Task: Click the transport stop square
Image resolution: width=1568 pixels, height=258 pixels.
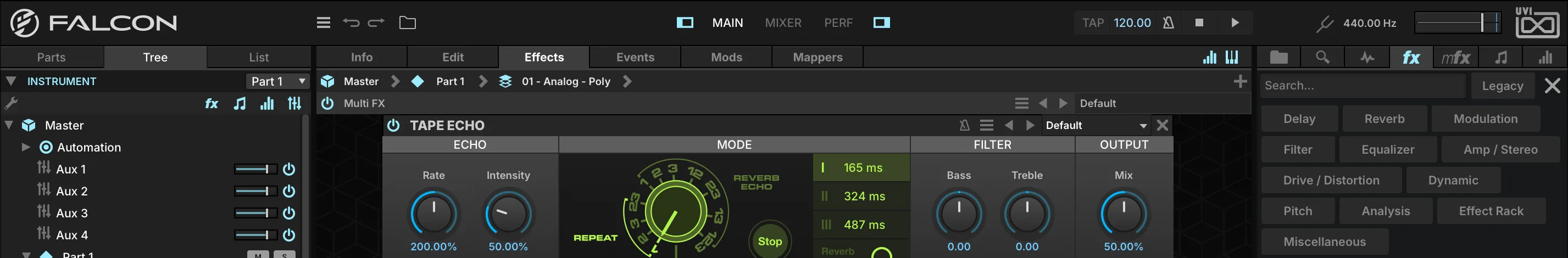Action: [x=1199, y=23]
